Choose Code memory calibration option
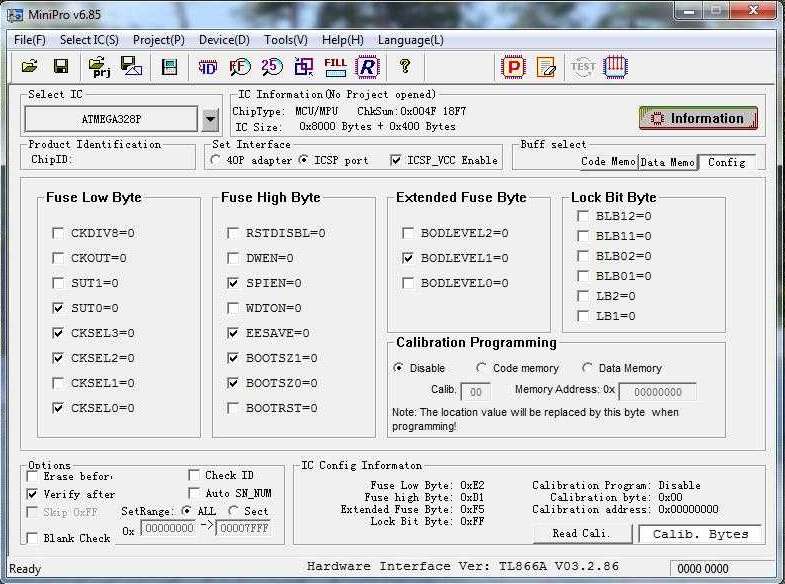The width and height of the screenshot is (785, 584). tap(482, 368)
